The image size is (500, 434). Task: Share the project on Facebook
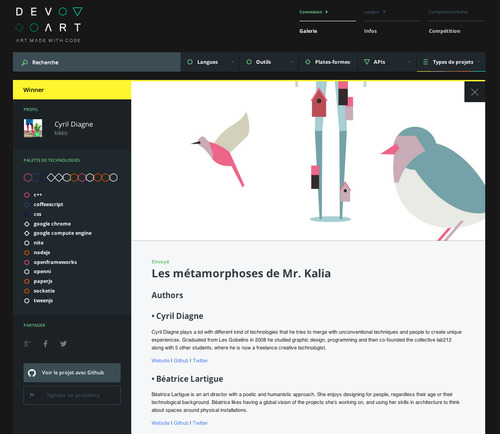pyautogui.click(x=45, y=344)
